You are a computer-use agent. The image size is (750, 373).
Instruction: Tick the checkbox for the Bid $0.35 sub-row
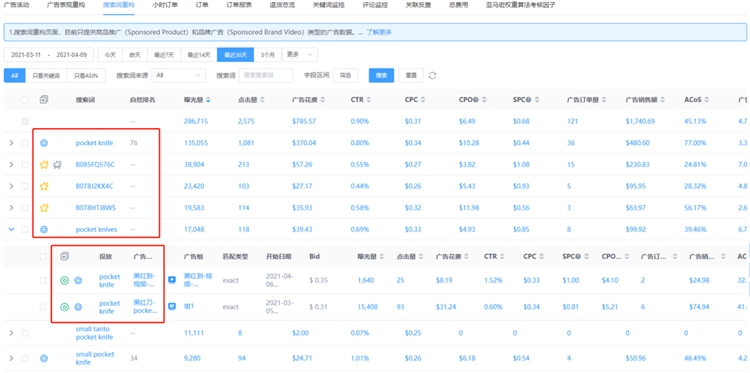pos(43,281)
